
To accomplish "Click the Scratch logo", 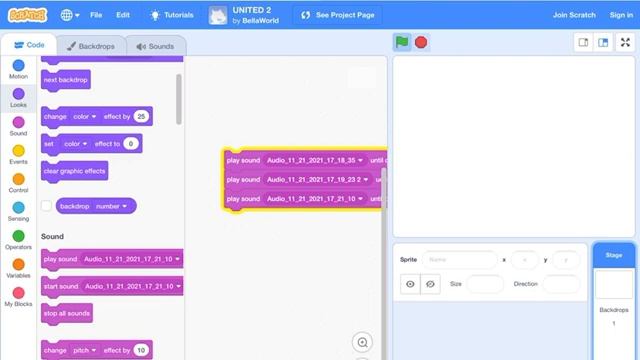I will pos(27,15).
